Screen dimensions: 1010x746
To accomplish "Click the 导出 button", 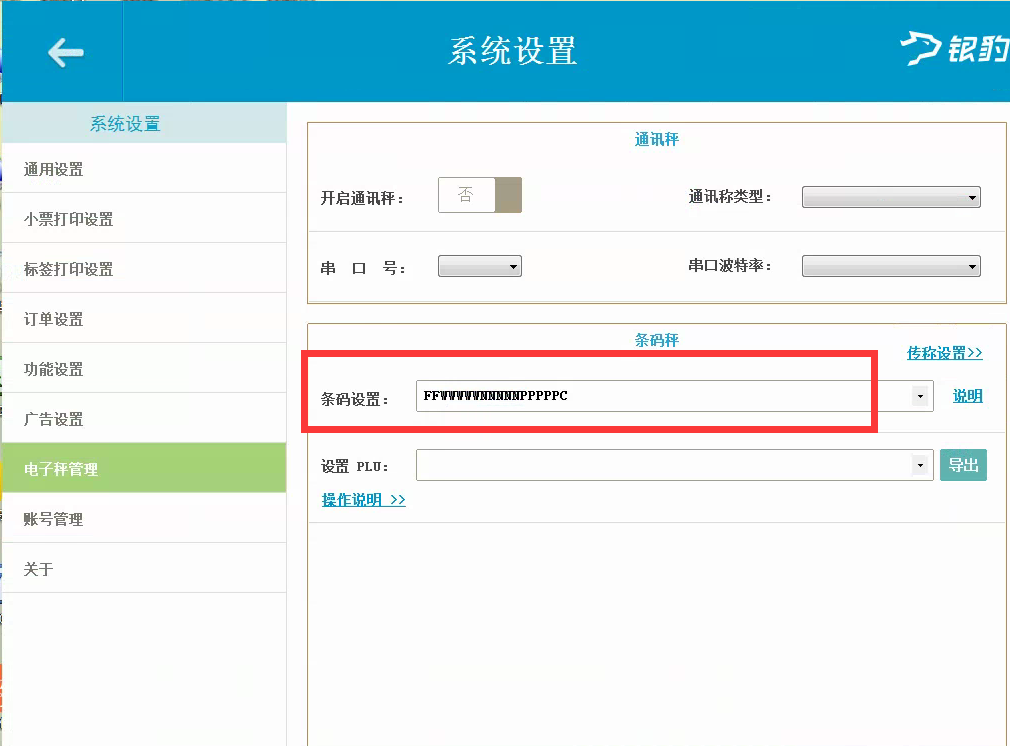I will [x=963, y=465].
